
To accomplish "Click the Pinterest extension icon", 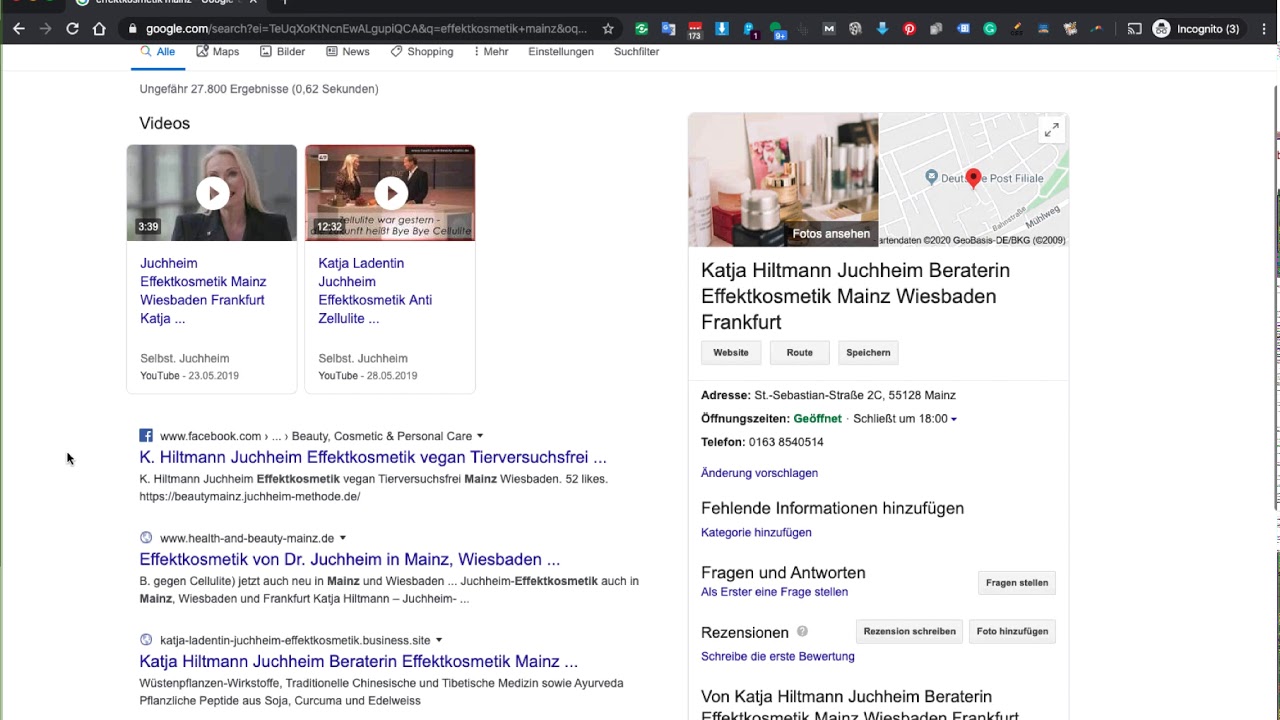I will [x=909, y=29].
